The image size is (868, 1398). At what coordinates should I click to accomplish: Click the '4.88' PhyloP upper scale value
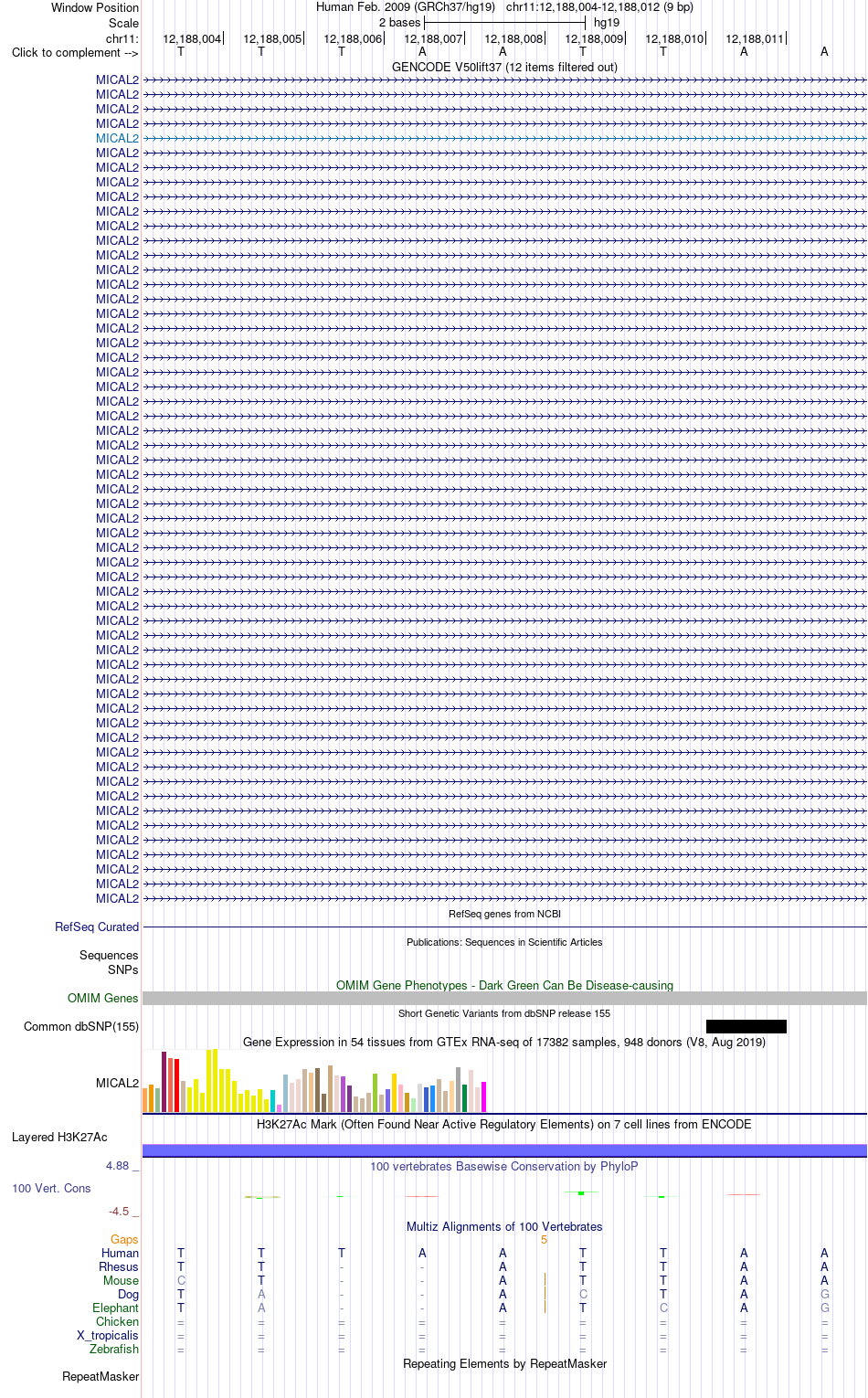[117, 1165]
